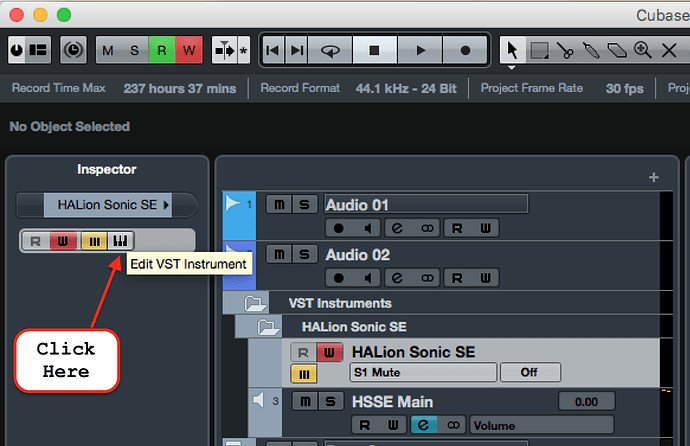Go to next marker transport button
690x446 pixels.
(297, 51)
